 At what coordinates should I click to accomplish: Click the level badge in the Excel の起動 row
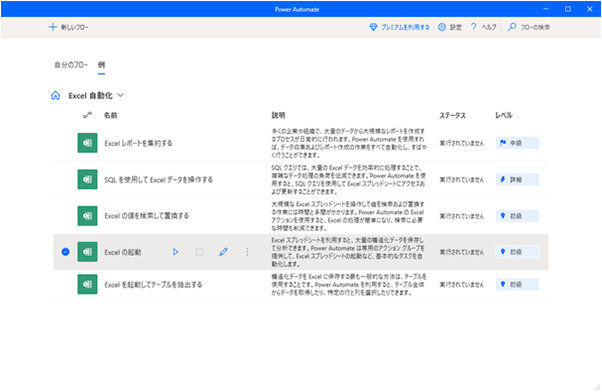pyautogui.click(x=517, y=252)
